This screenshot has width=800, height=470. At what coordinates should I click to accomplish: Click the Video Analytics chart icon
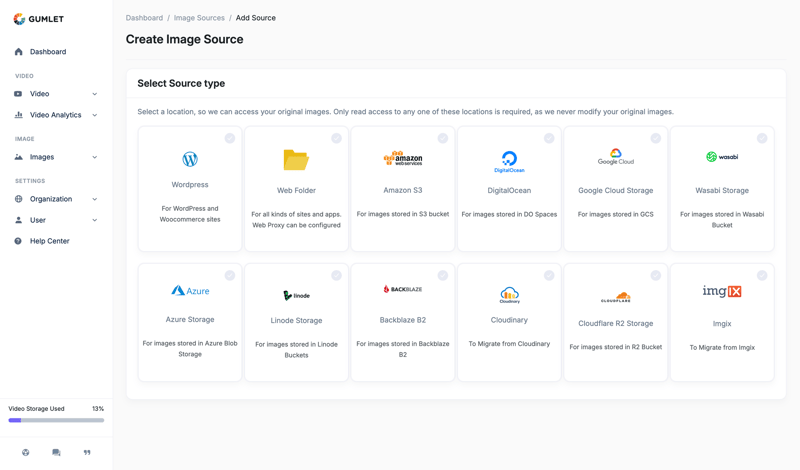[x=18, y=115]
